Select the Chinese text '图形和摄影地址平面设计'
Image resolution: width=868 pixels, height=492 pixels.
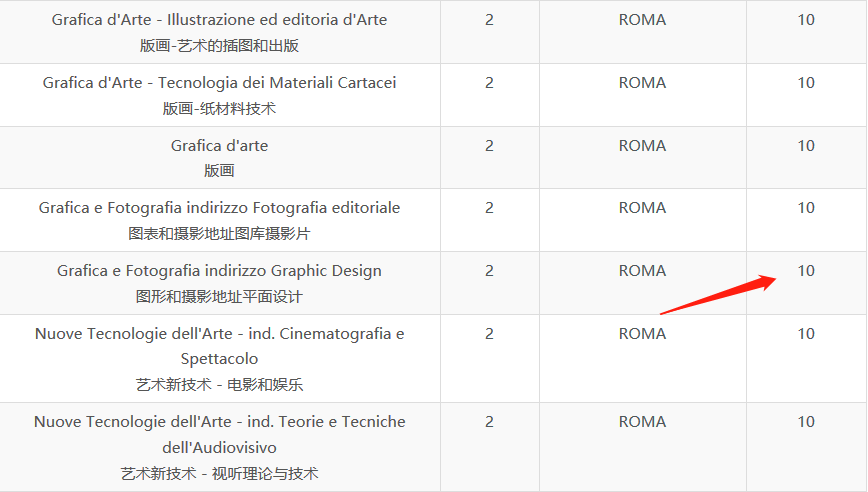(x=219, y=297)
